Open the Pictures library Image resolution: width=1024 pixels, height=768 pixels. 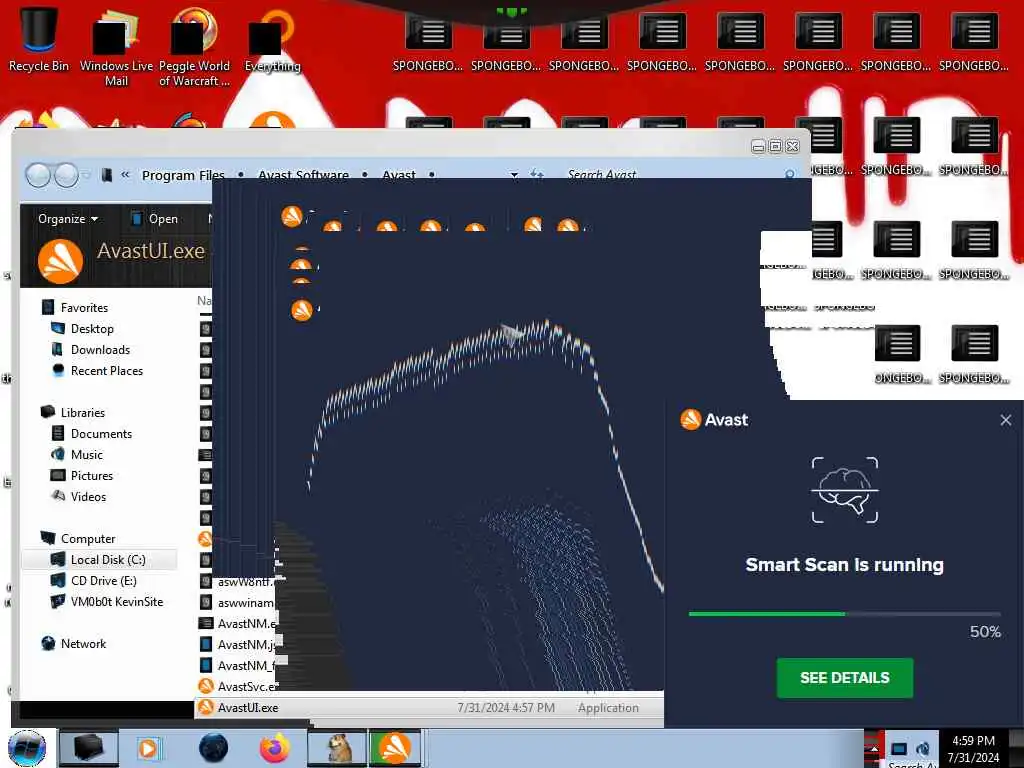[91, 475]
